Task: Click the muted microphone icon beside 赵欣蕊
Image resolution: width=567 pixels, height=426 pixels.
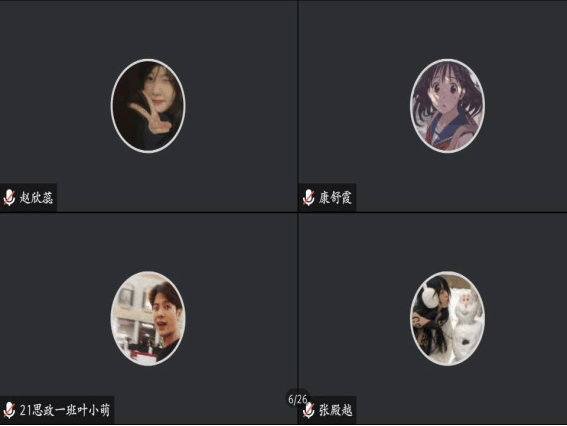Action: pyautogui.click(x=9, y=197)
